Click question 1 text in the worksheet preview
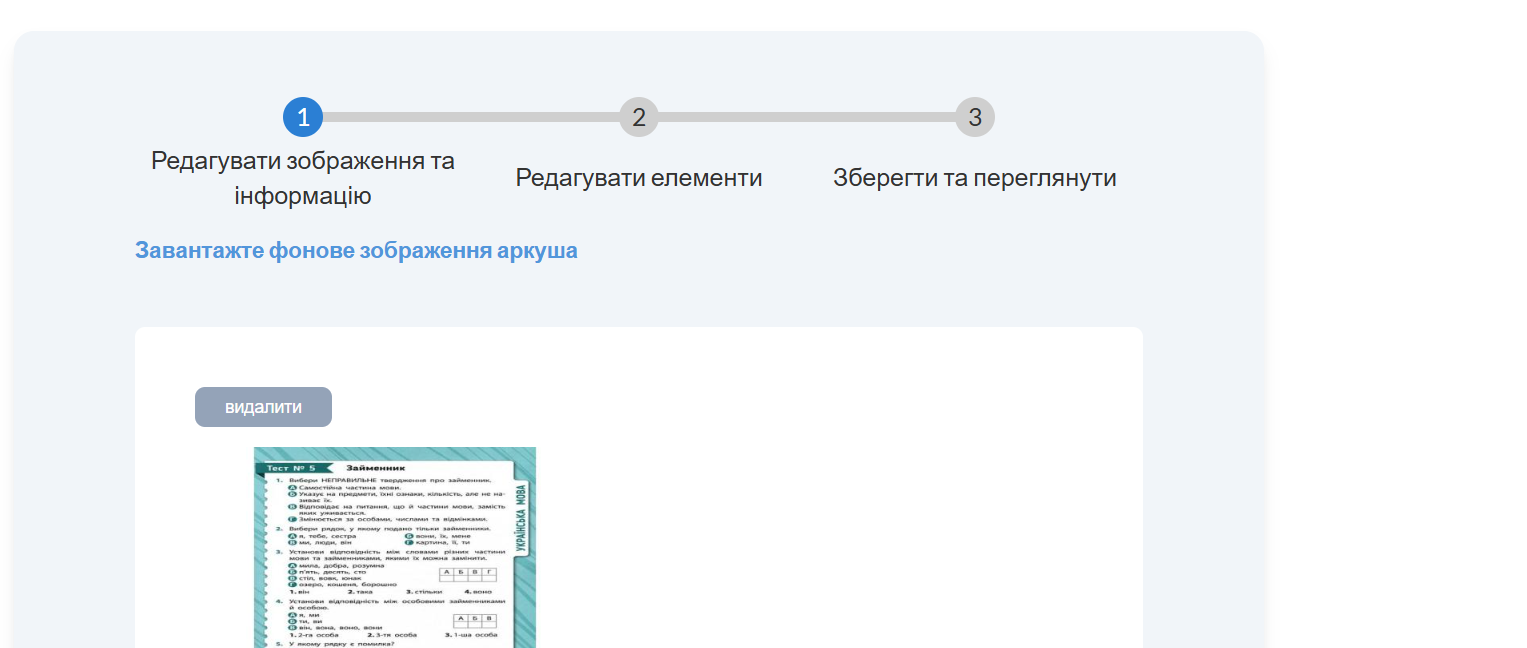This screenshot has width=1527, height=648. click(x=390, y=481)
